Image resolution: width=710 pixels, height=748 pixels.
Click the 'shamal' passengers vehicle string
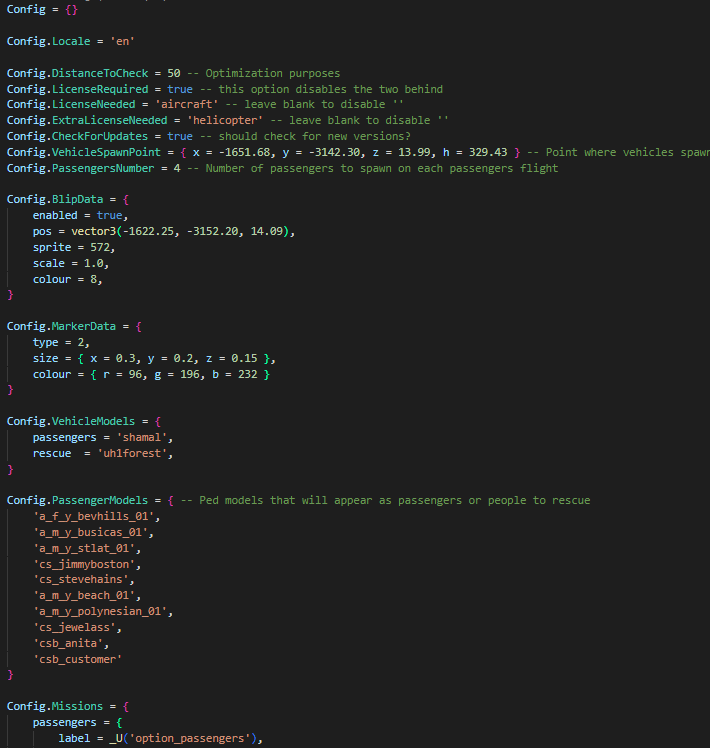click(142, 437)
